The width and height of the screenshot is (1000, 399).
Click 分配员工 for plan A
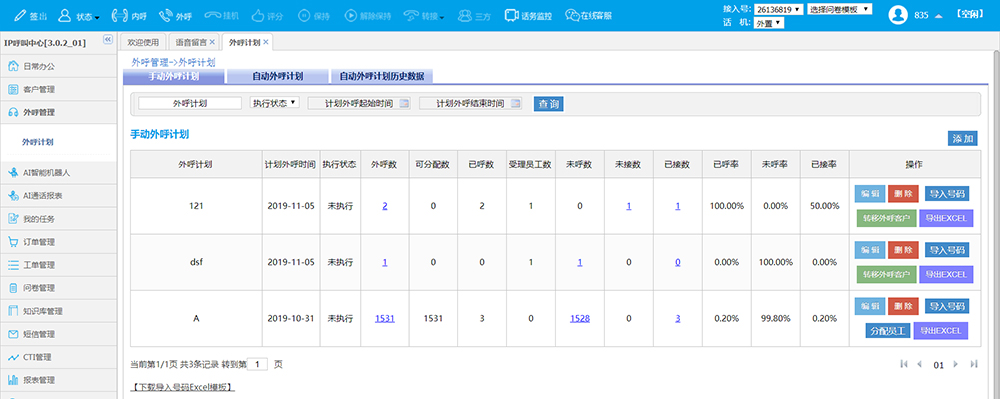(x=887, y=331)
